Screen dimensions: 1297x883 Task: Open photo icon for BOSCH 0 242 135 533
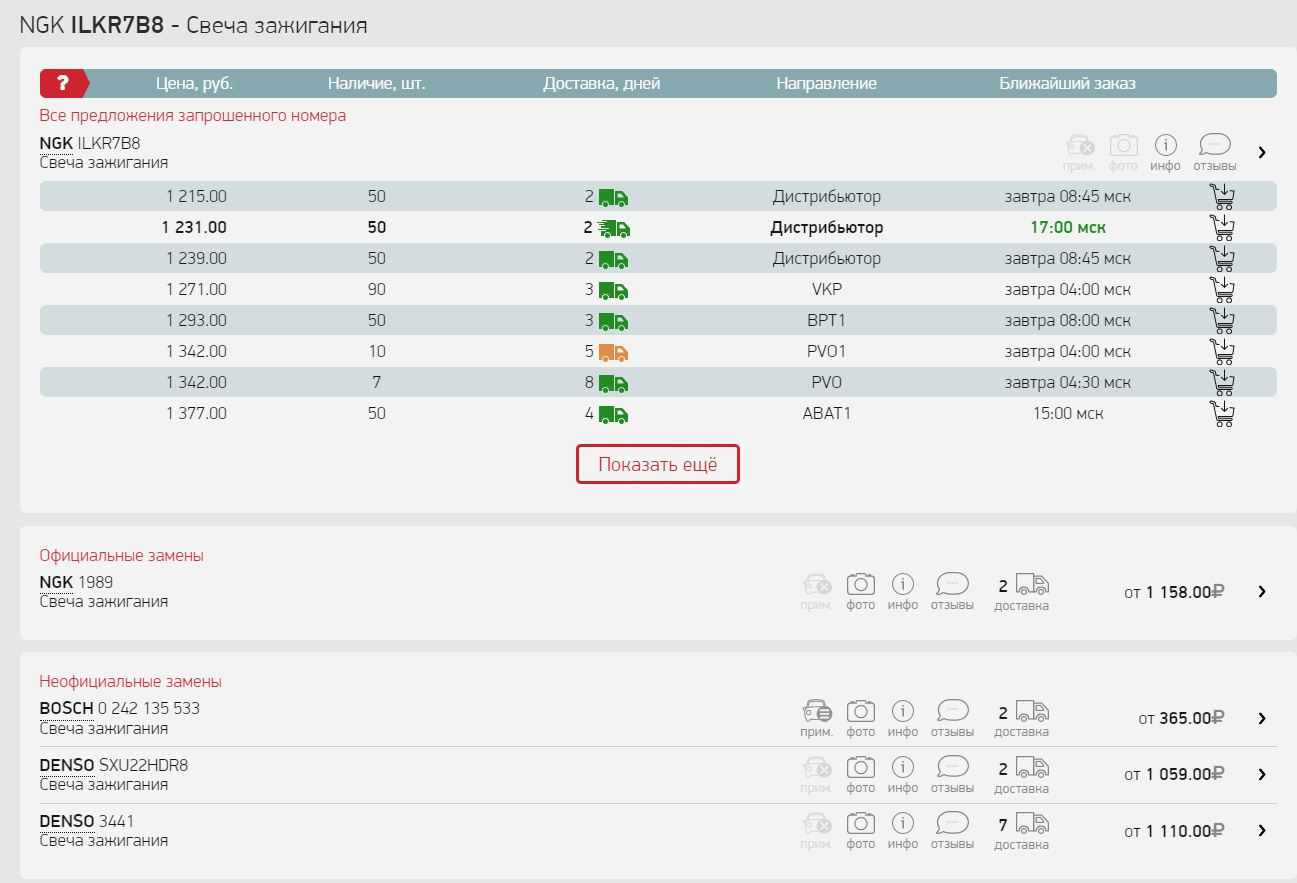[x=860, y=718]
